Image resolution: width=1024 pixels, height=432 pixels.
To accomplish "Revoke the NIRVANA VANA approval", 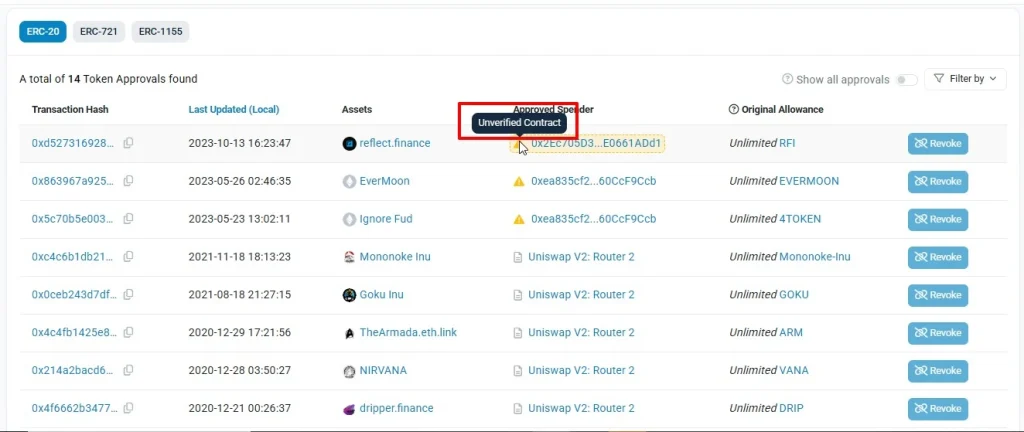I will (938, 371).
